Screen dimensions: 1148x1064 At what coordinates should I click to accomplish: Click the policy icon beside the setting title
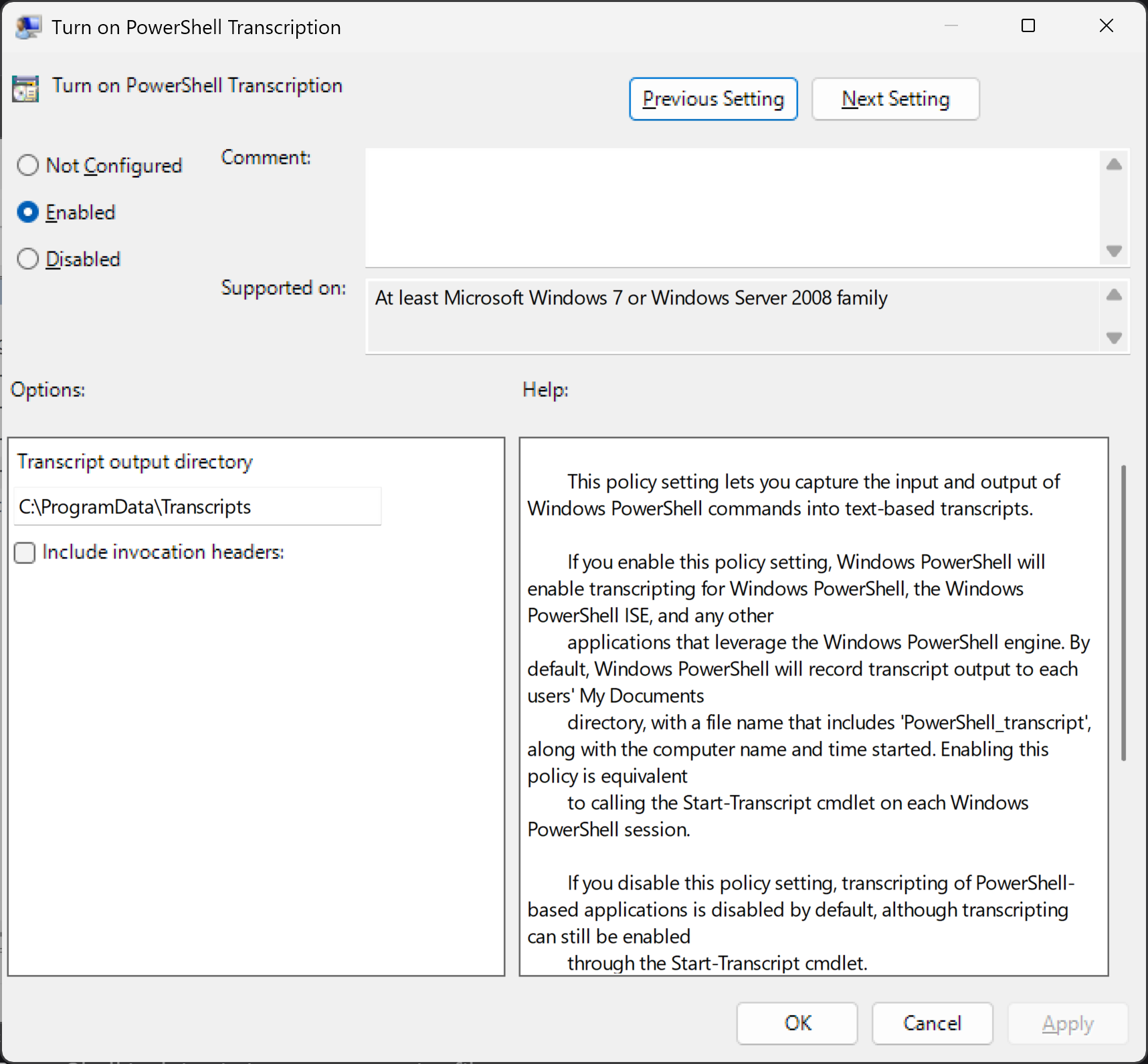coord(25,88)
